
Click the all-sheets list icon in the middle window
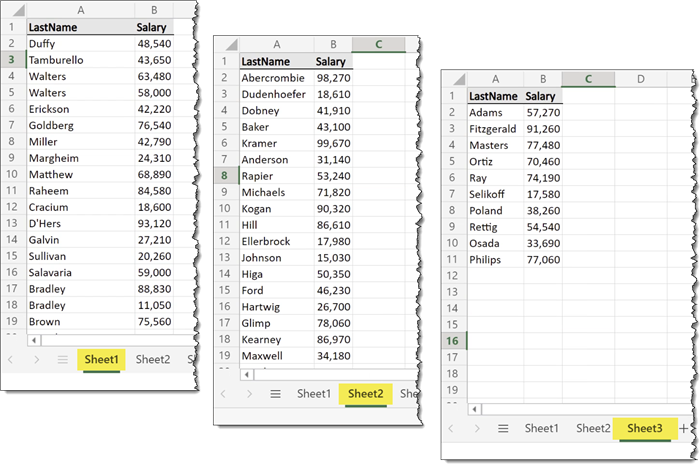tap(275, 394)
